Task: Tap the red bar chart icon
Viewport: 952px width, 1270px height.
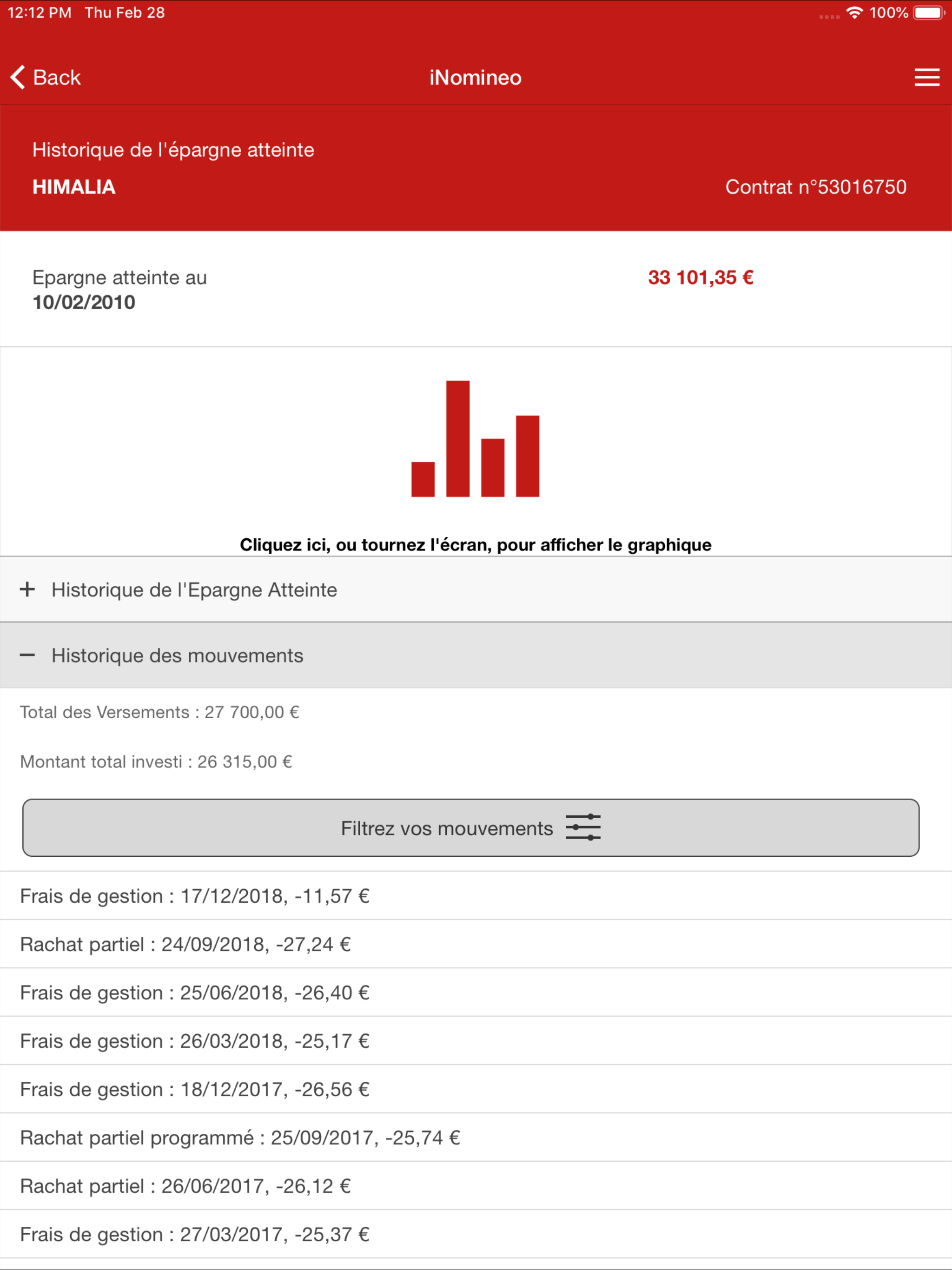Action: tap(476, 439)
